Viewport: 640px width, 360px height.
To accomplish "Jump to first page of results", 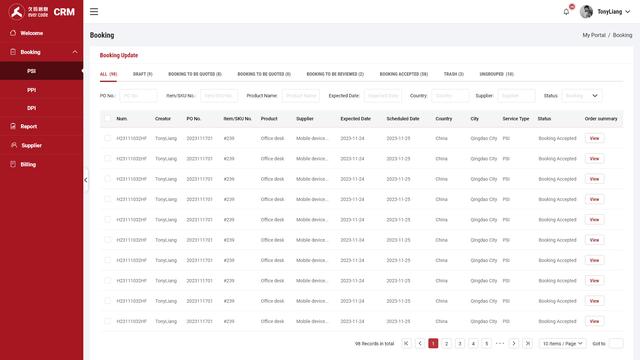I will (x=406, y=343).
